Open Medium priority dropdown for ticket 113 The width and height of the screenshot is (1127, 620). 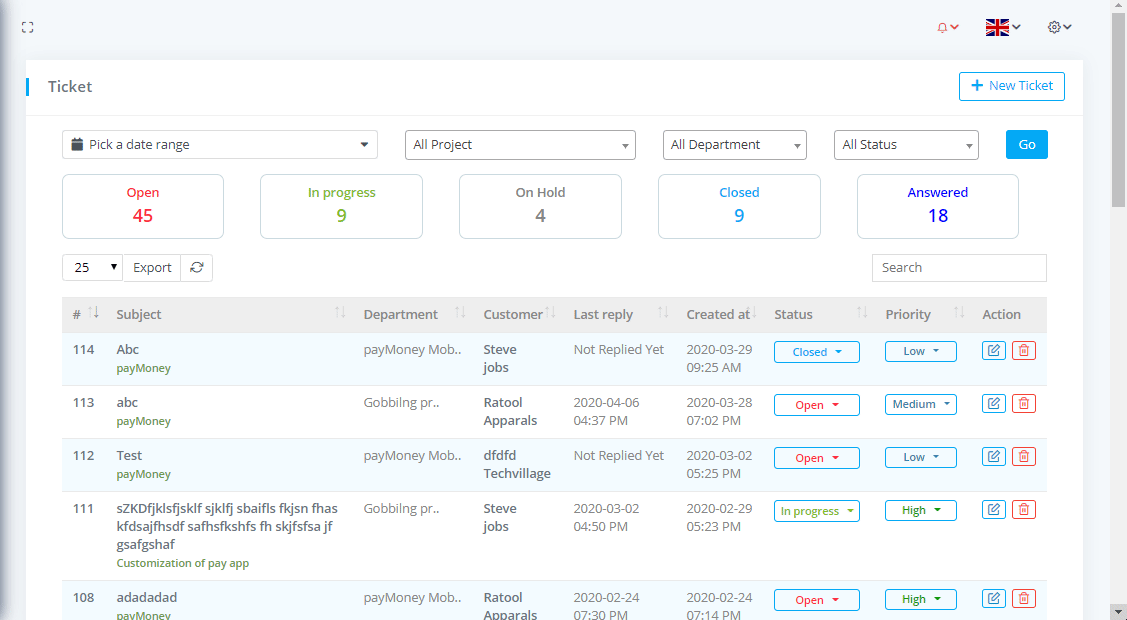(x=920, y=405)
